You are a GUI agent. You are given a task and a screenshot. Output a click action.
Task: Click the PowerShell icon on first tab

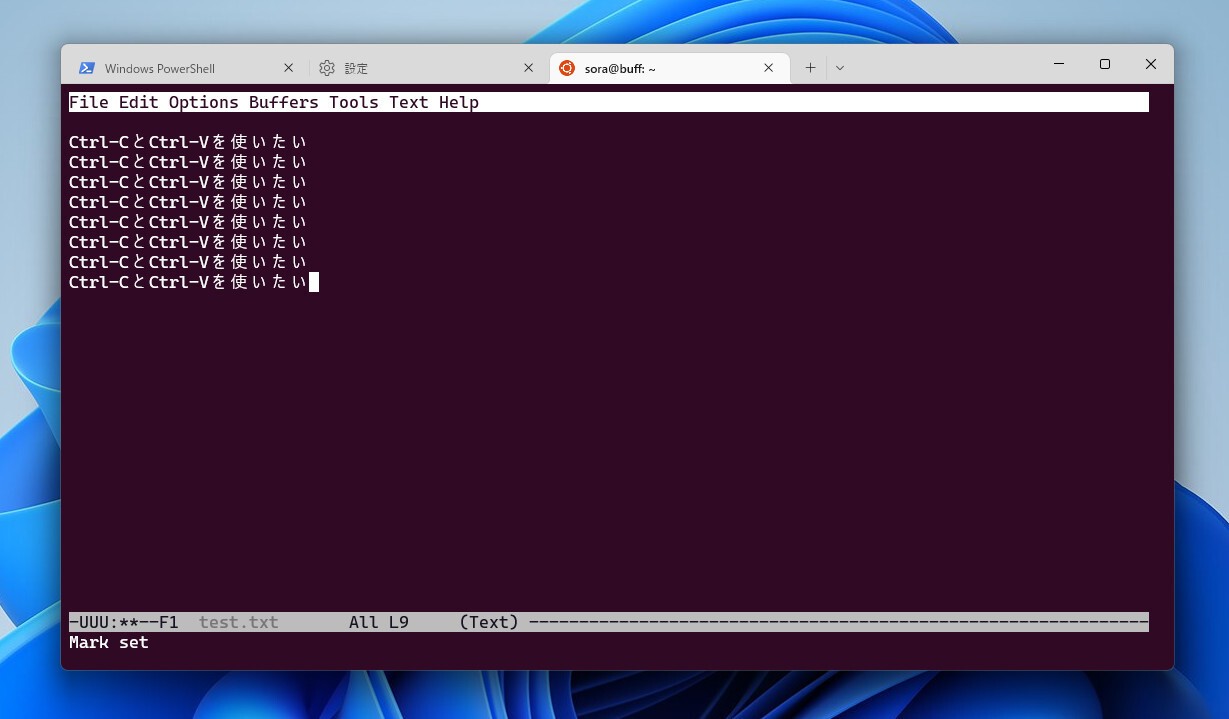[x=87, y=68]
